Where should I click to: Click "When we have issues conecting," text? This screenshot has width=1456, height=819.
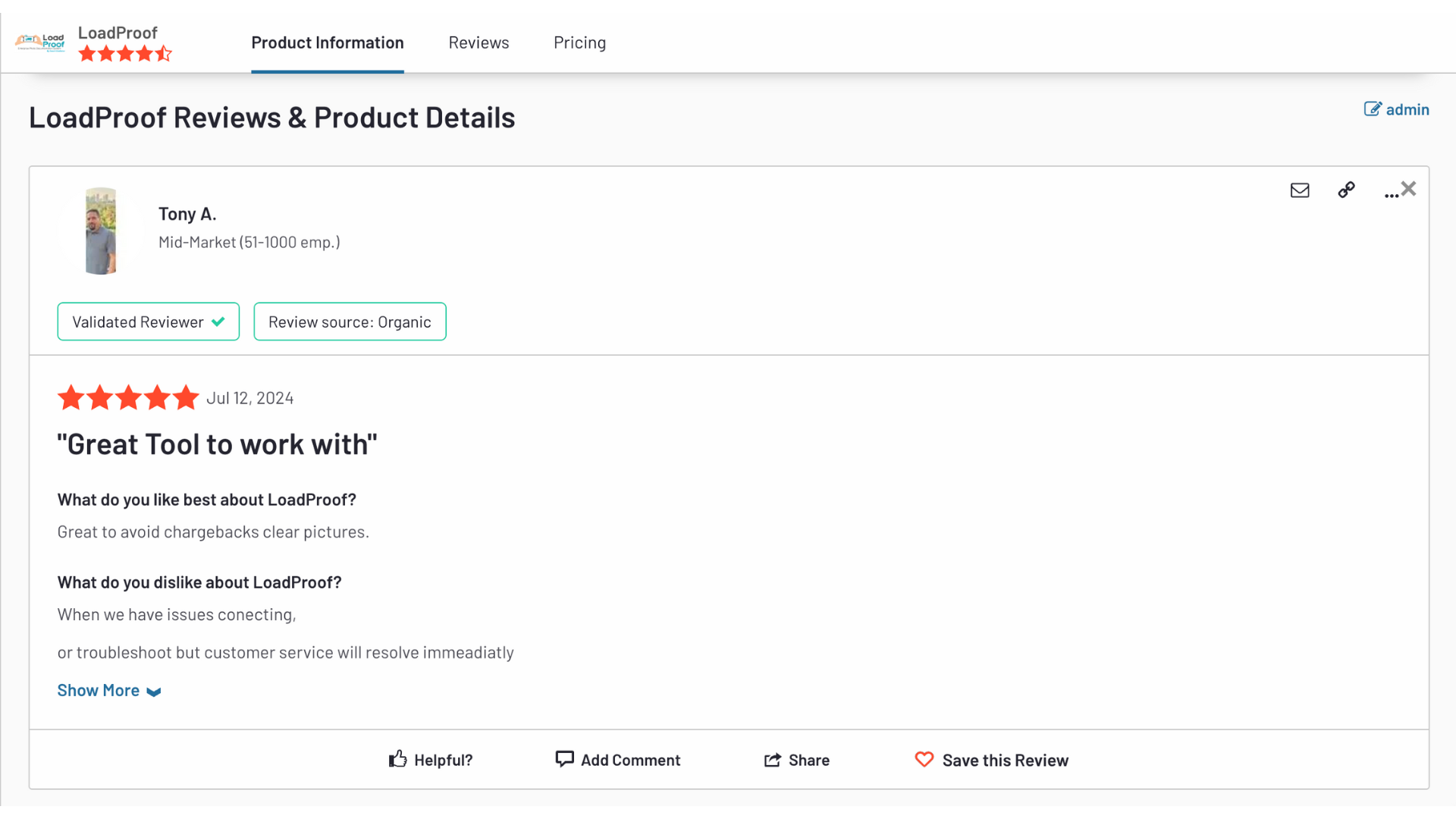(x=177, y=614)
